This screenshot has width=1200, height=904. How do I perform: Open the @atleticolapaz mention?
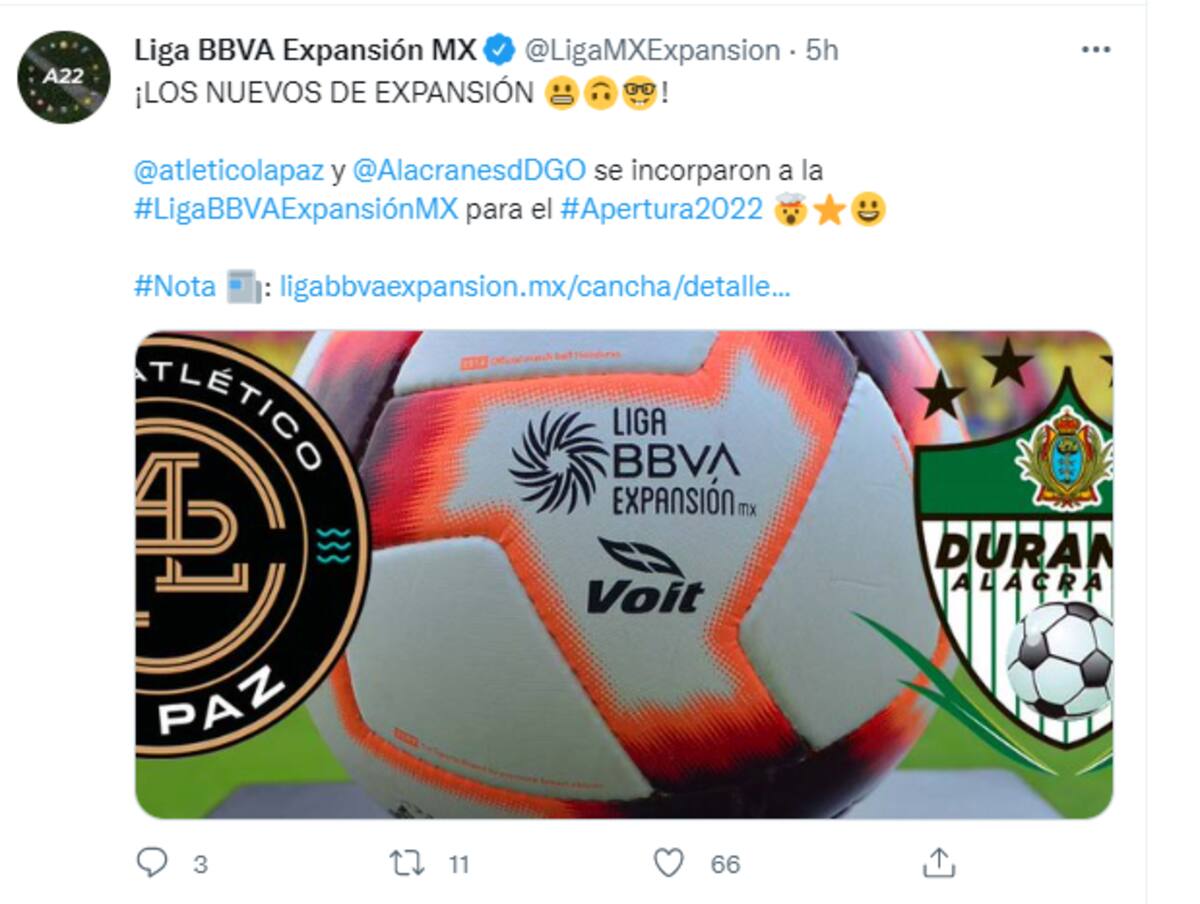(x=228, y=170)
